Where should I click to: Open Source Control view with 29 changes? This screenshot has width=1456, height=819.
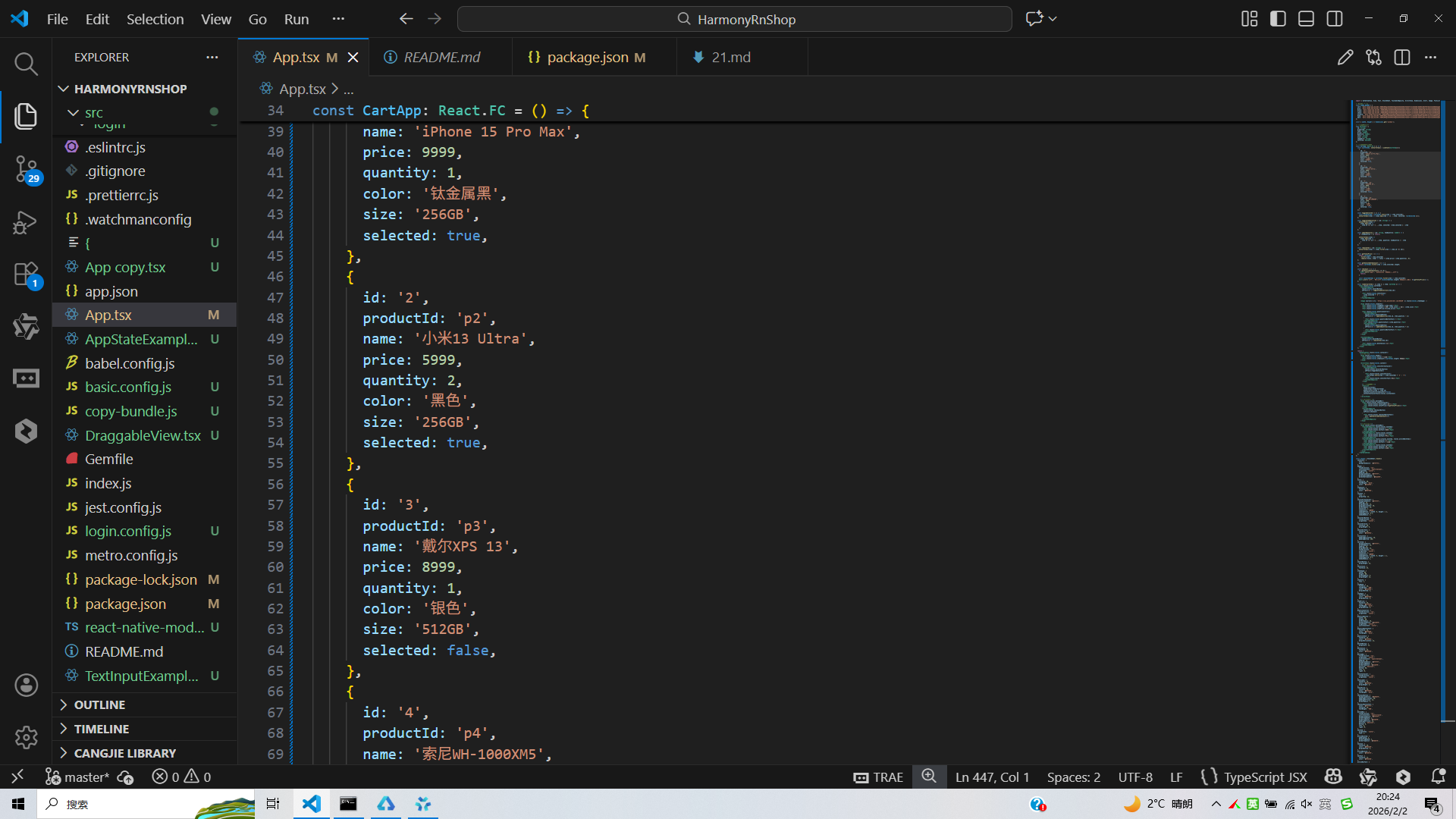coord(26,168)
